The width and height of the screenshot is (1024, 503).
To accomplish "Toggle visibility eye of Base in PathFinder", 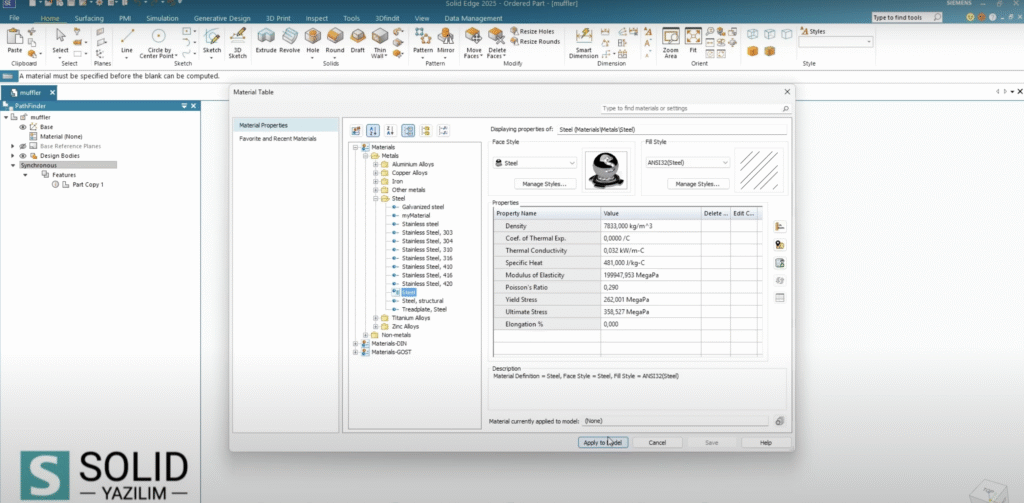I will (22, 127).
